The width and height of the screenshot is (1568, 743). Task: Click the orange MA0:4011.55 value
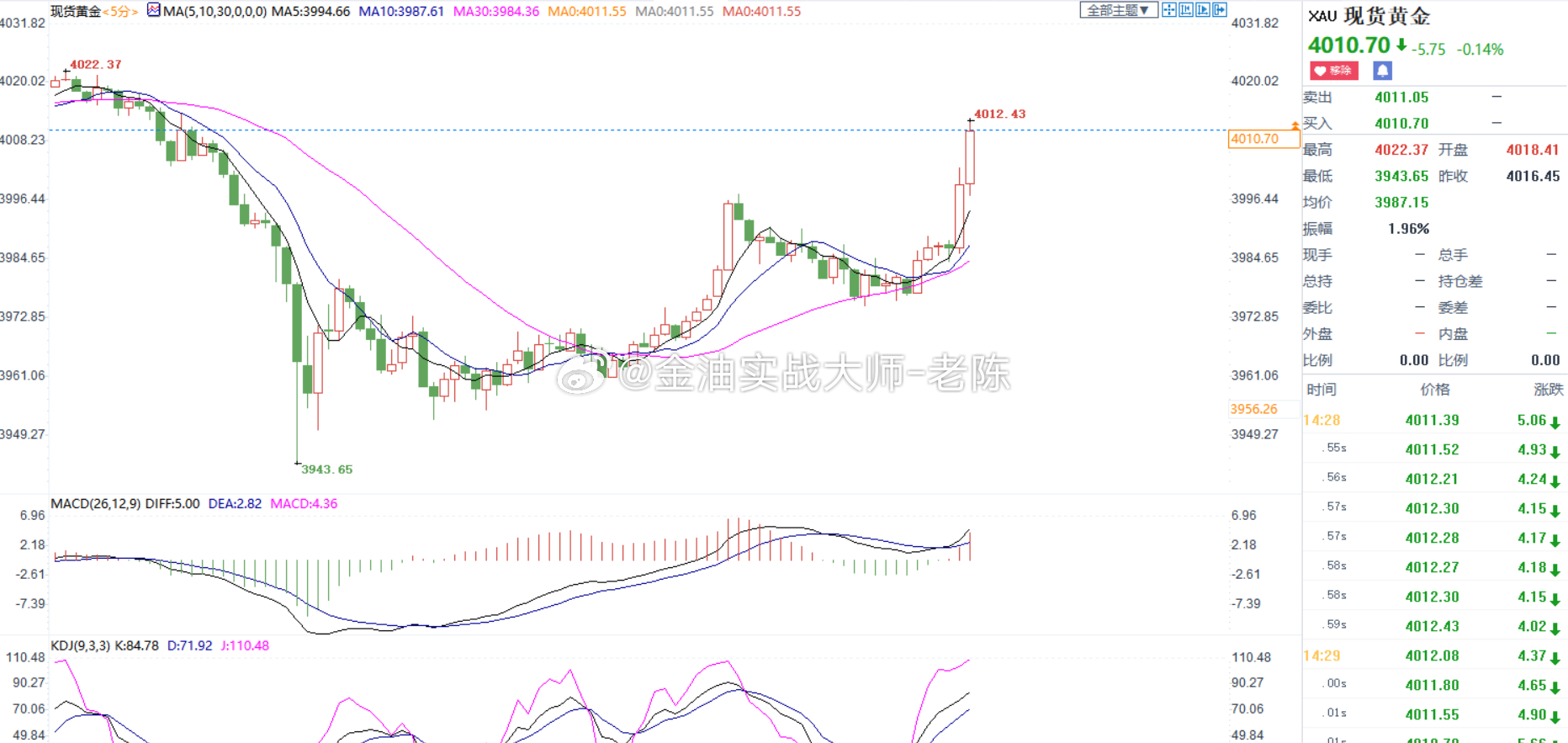(x=587, y=12)
